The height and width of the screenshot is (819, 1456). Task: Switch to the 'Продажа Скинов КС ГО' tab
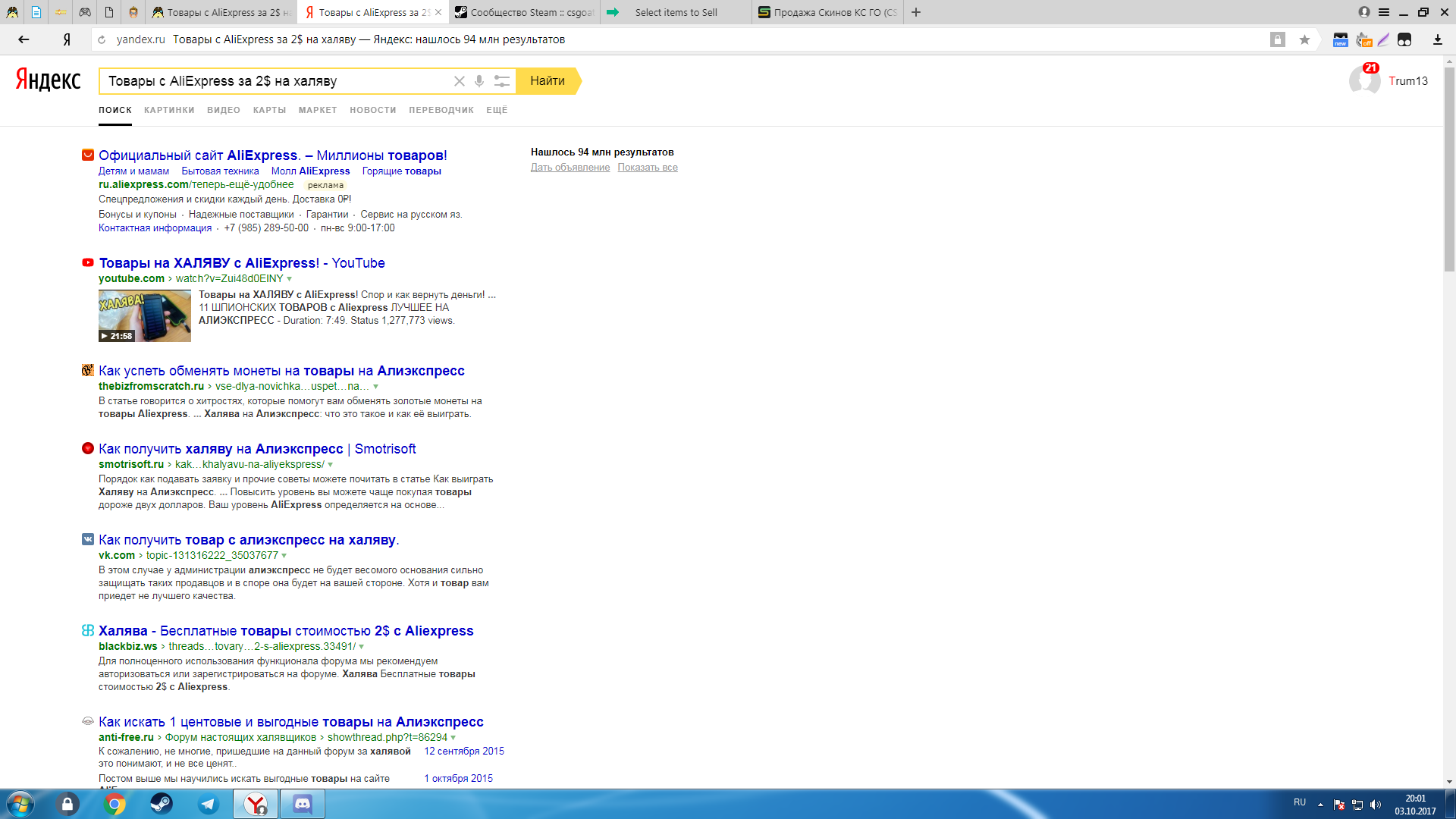pyautogui.click(x=828, y=12)
